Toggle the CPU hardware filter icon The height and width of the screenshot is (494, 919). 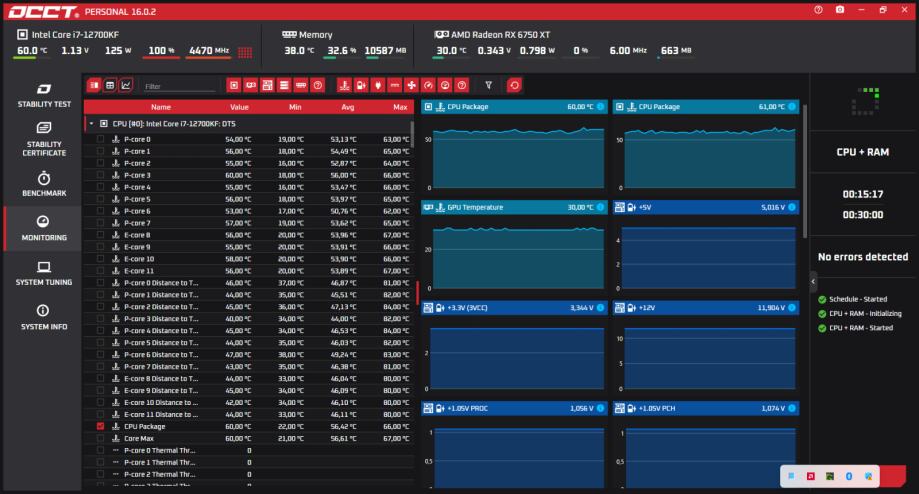click(x=234, y=86)
